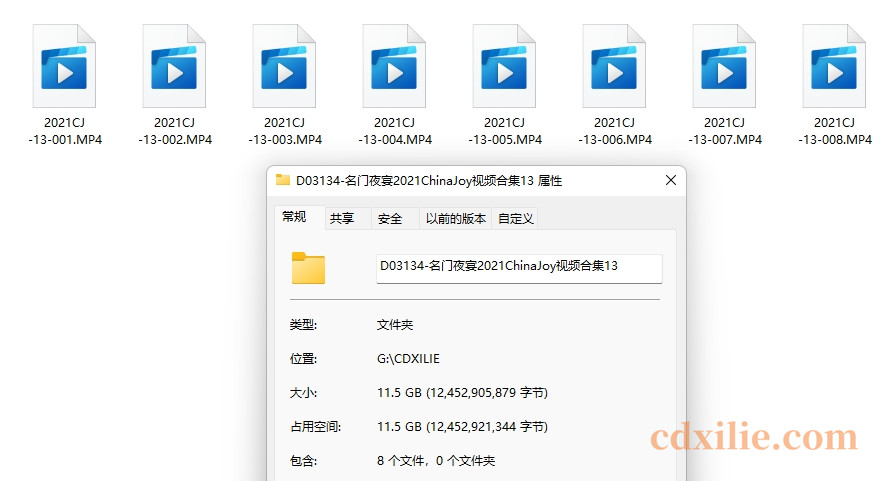
Task: Switch to the 以前的版本 tab
Action: click(456, 219)
